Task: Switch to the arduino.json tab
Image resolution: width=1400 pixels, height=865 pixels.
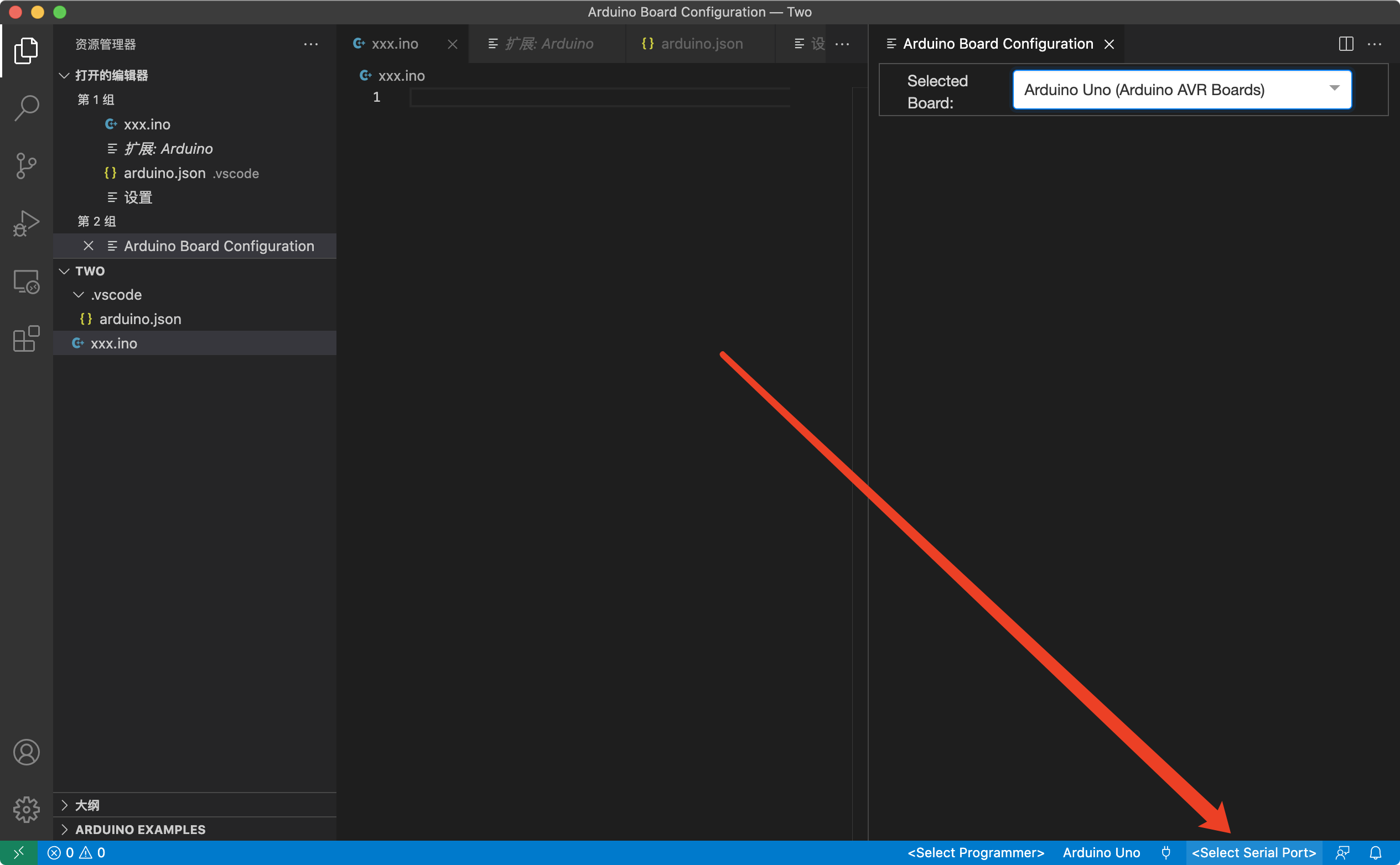Action: coord(701,44)
